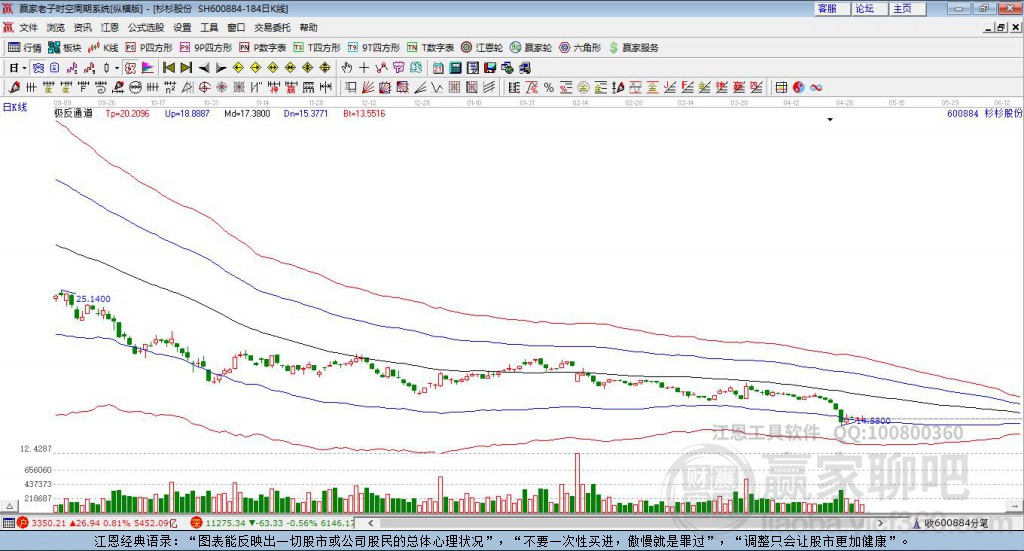Click the small black dropdown triangle above chart

pyautogui.click(x=830, y=119)
